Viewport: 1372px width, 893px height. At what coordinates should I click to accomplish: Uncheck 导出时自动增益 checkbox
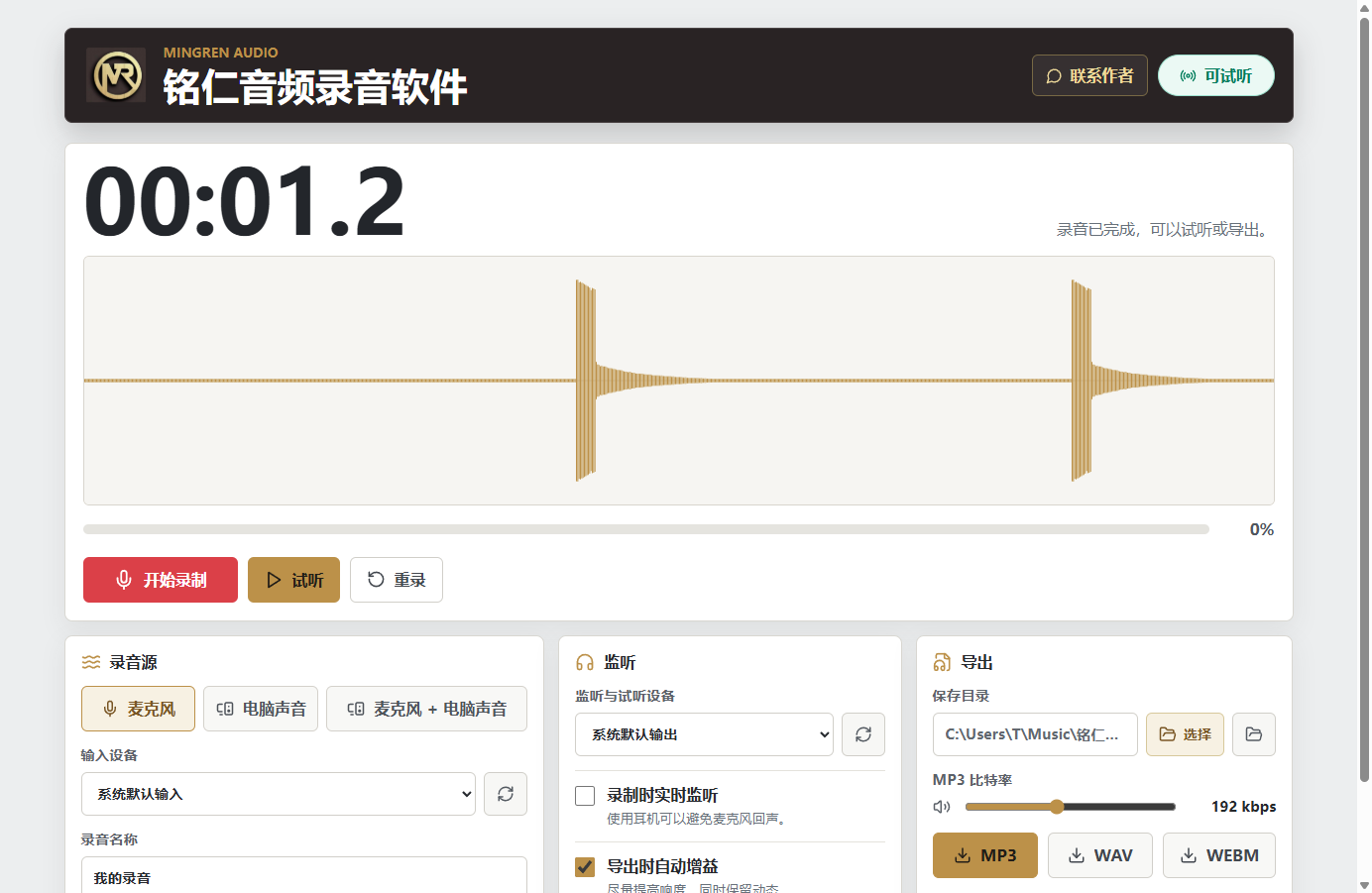coord(585,867)
